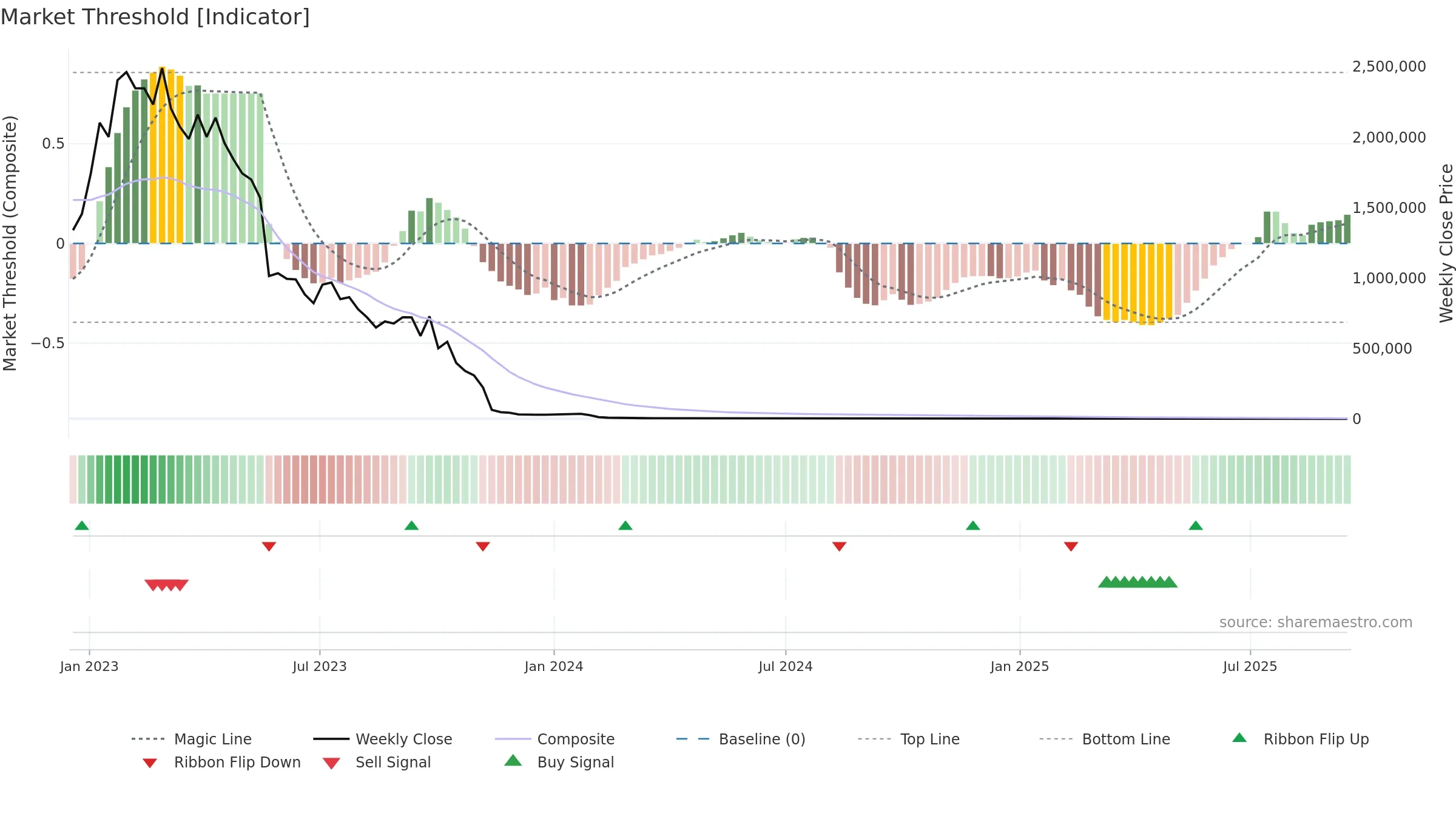Click the Jul 2025 x-axis label

point(1250,666)
